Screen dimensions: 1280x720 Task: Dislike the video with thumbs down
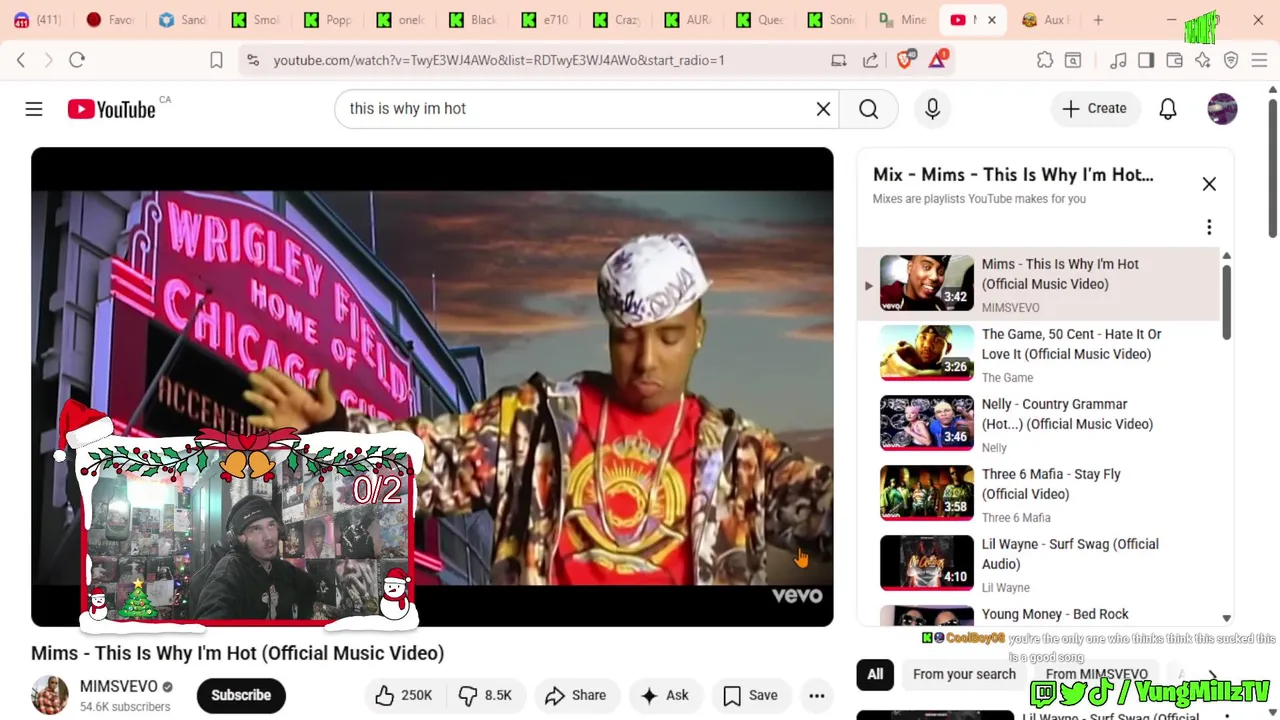tap(486, 695)
